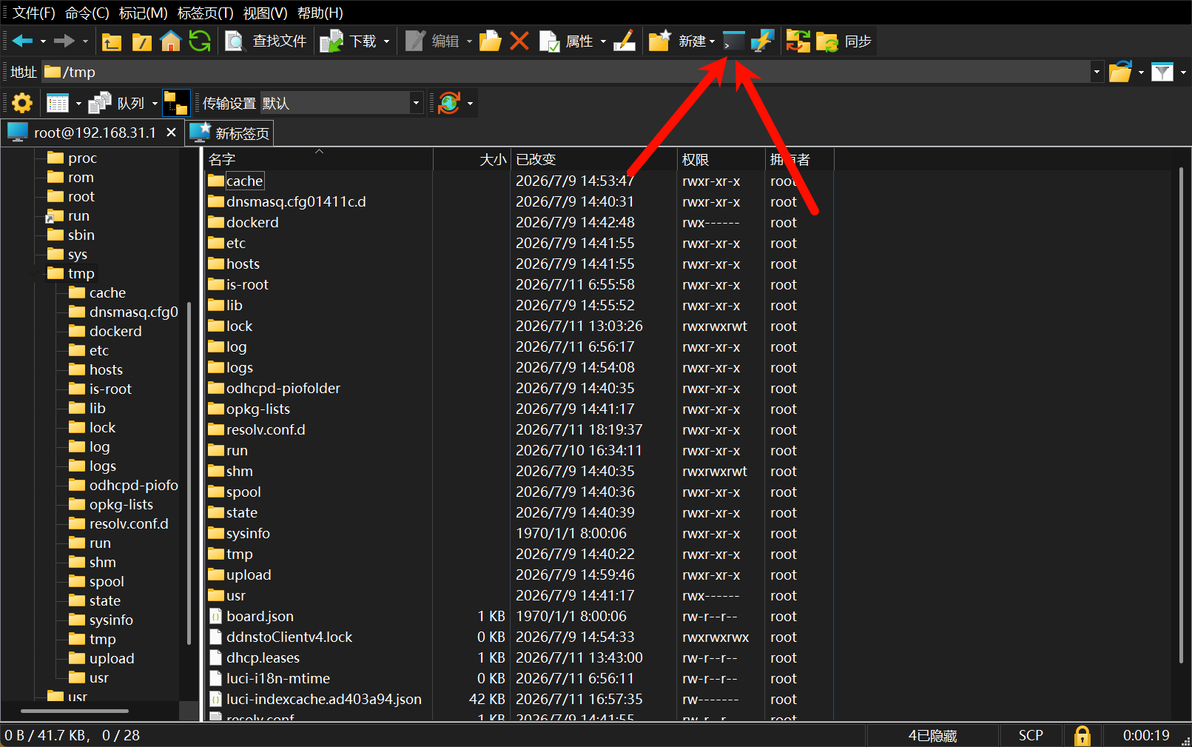The width and height of the screenshot is (1192, 747).
Task: Click the 属性 properties button
Action: 566,41
